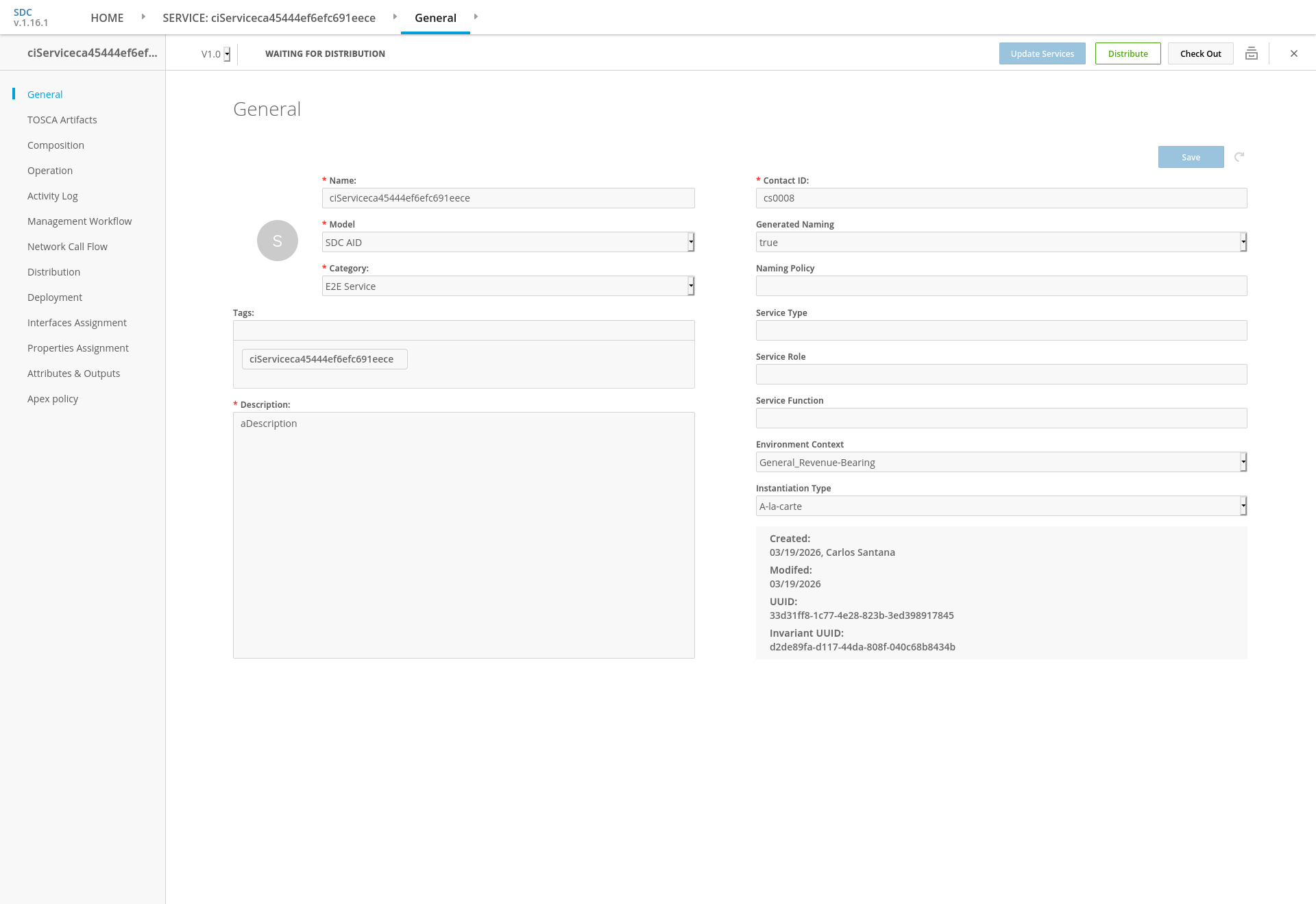Viewport: 1316px width, 904px height.
Task: Open the V1.0 version dropdown
Action: tap(216, 54)
